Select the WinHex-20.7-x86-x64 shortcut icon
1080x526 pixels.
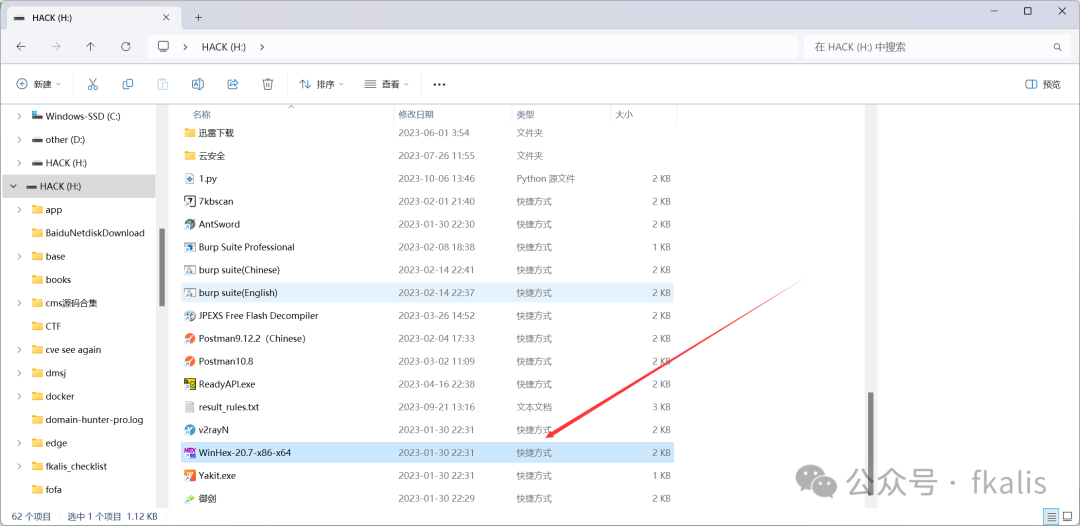(x=190, y=452)
